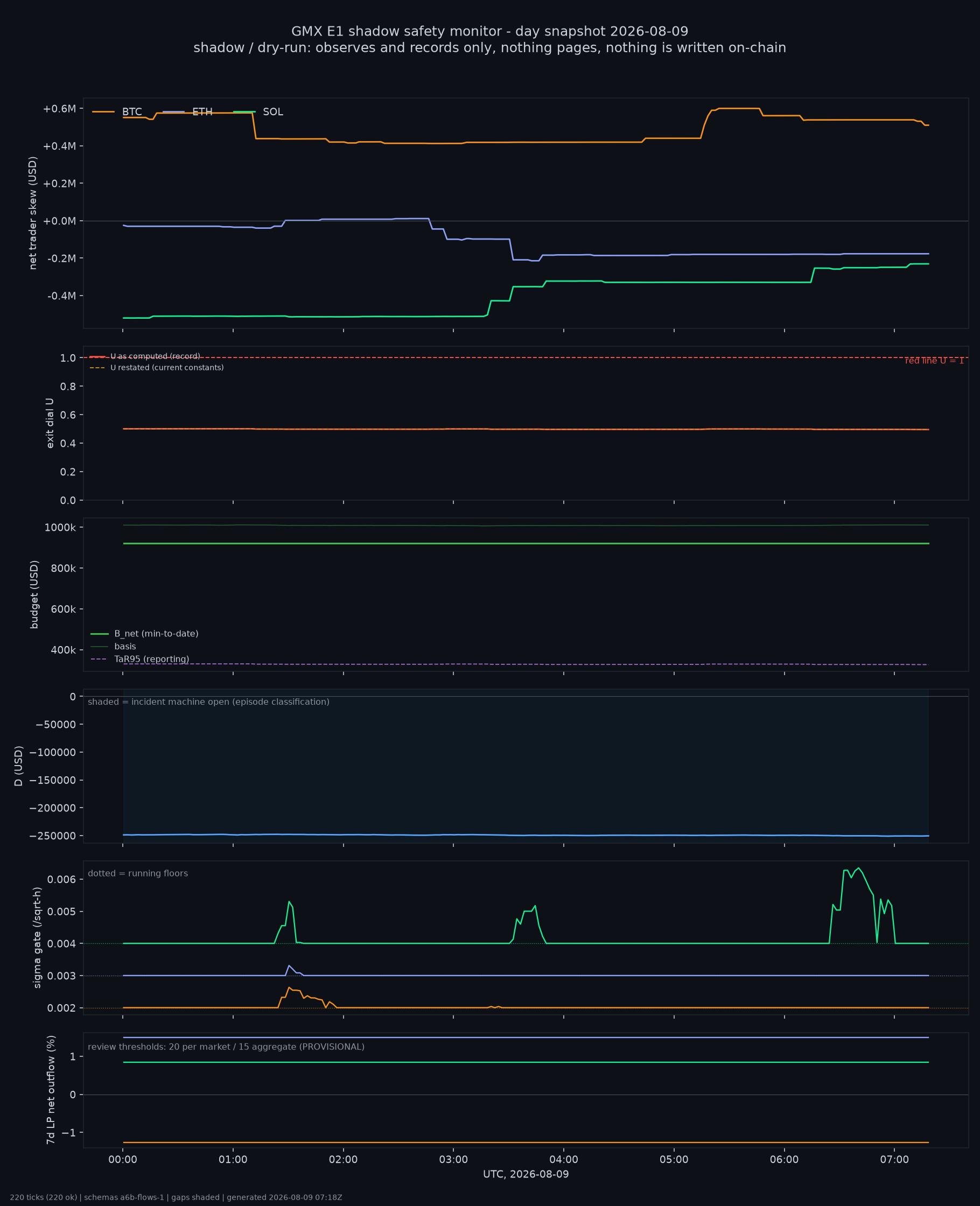This screenshot has width=980, height=1206.
Task: Click the '0.002' sigma tick label
Action: [x=61, y=1008]
